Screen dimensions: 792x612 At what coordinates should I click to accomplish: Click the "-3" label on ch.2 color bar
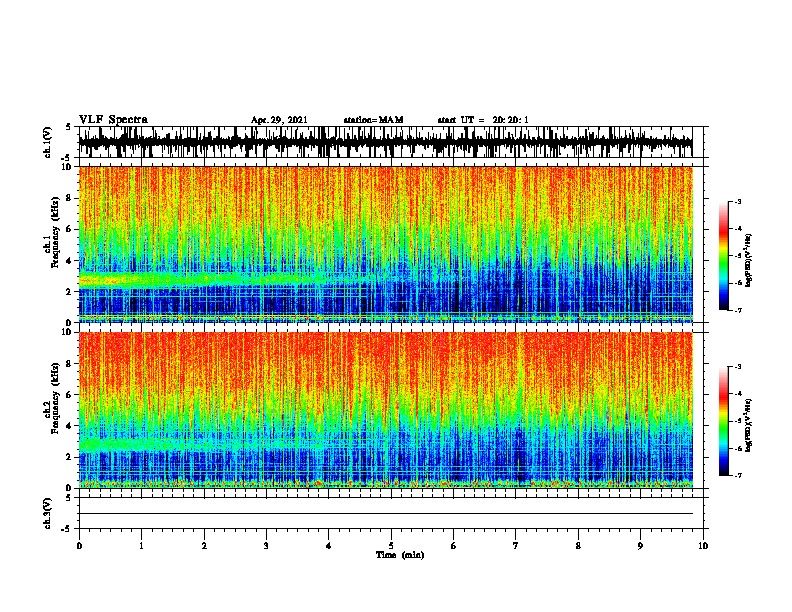738,367
